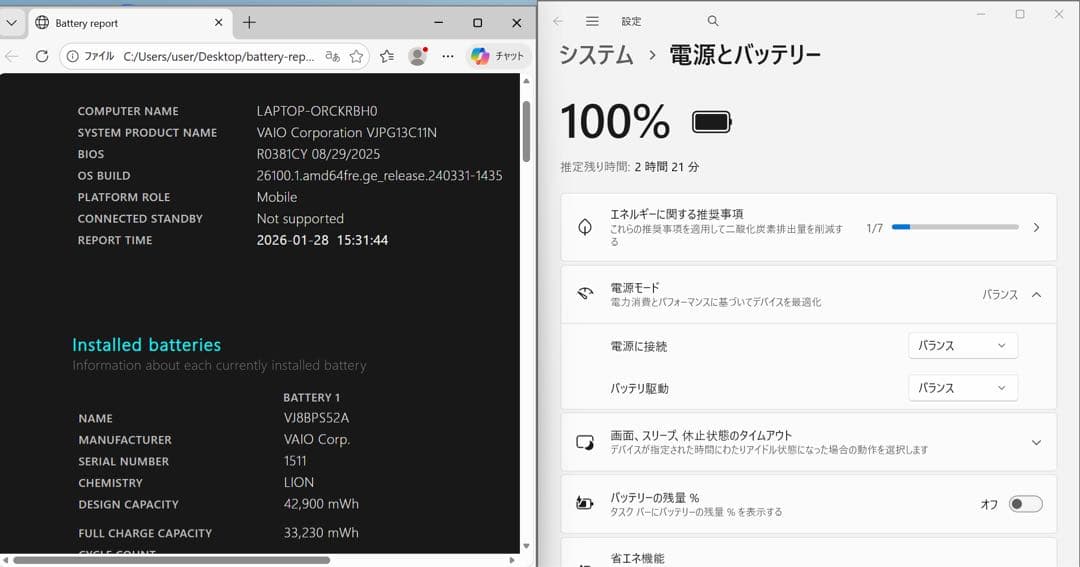Open Edge settings and more menu
1080x567 pixels.
[x=448, y=56]
